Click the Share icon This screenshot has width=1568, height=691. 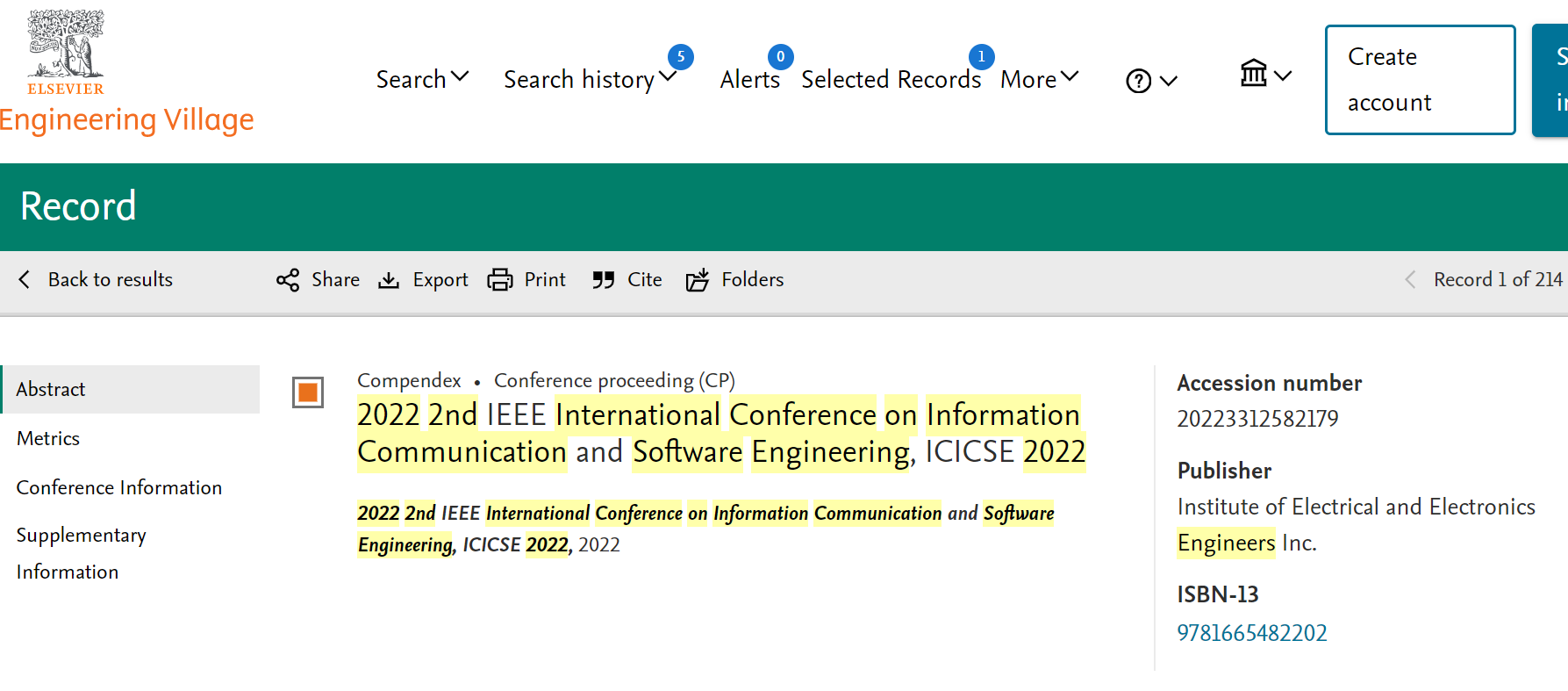coord(288,280)
